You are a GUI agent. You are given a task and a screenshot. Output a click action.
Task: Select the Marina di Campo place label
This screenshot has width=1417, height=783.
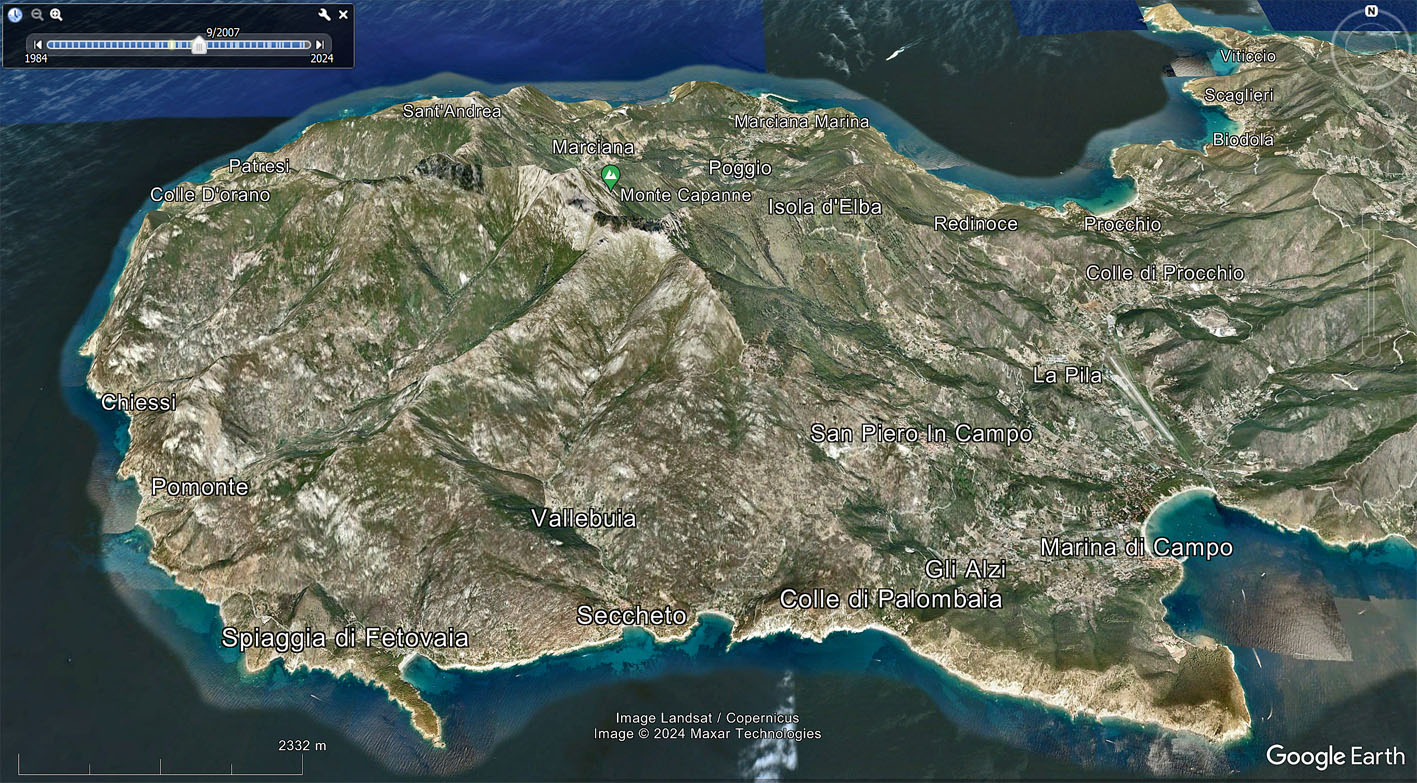(1136, 548)
